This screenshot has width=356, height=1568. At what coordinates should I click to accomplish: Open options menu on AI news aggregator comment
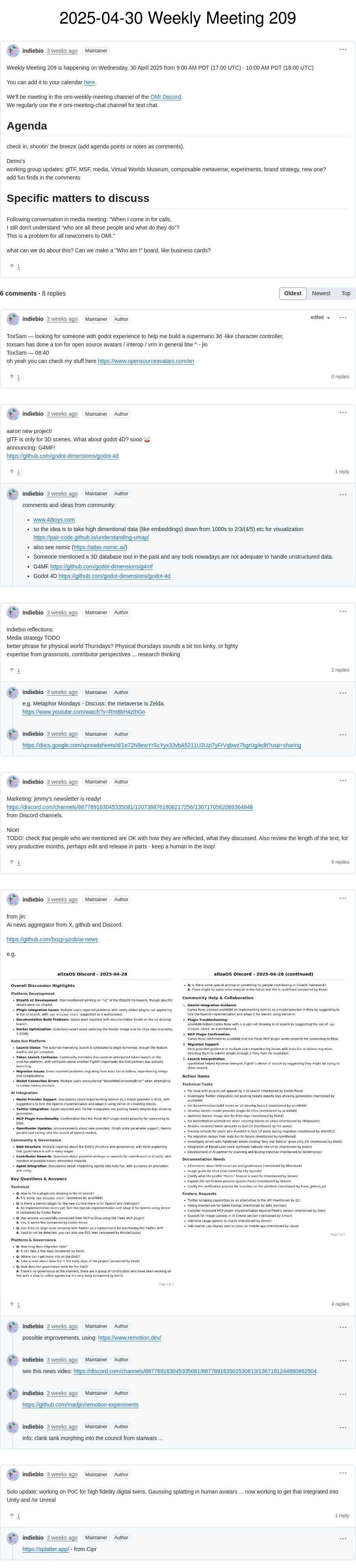pos(343,898)
